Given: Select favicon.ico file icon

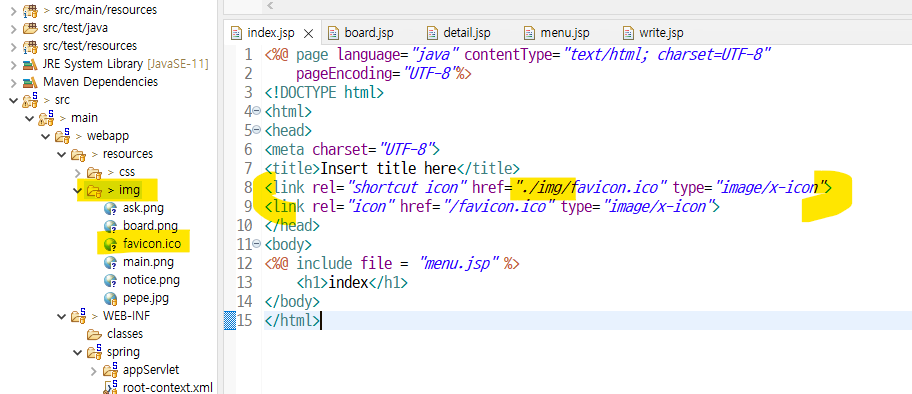Looking at the screenshot, I should coord(111,244).
